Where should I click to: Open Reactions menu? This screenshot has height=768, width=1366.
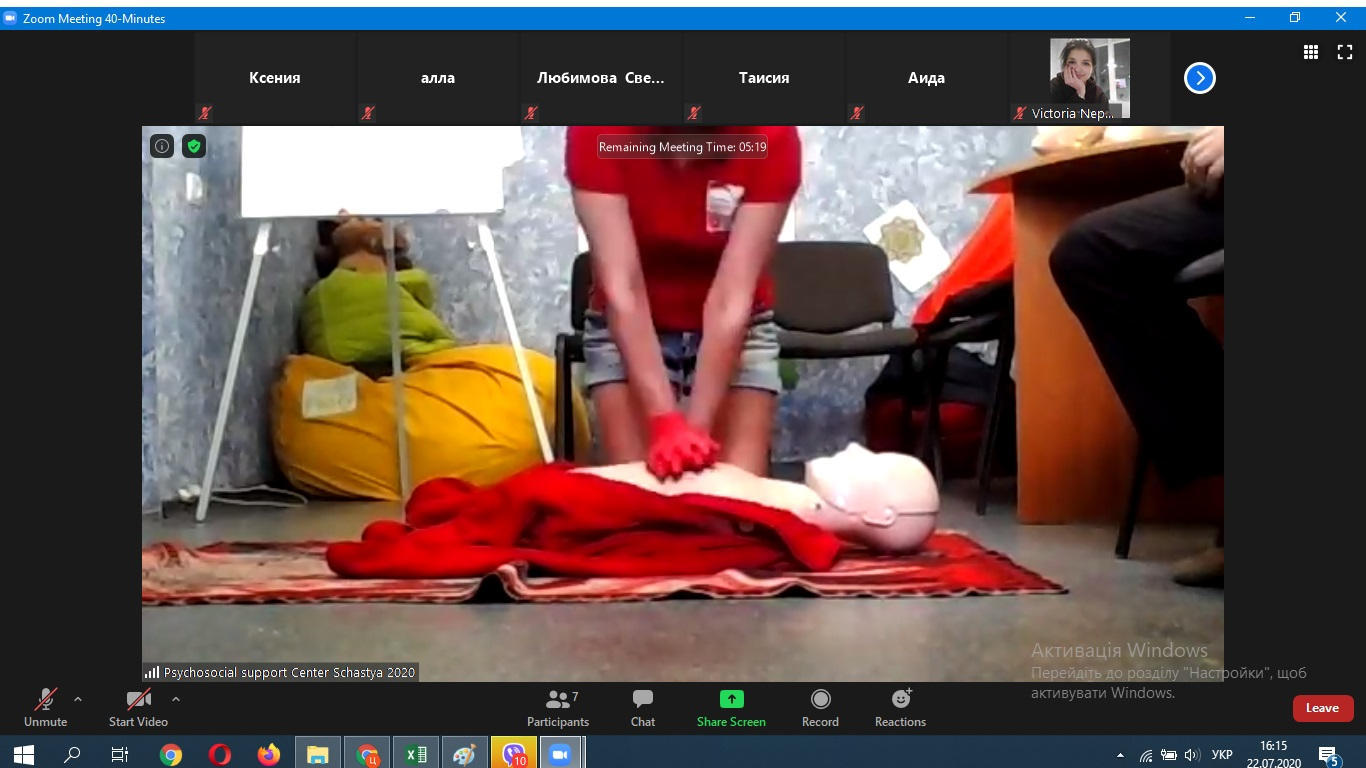click(x=900, y=707)
